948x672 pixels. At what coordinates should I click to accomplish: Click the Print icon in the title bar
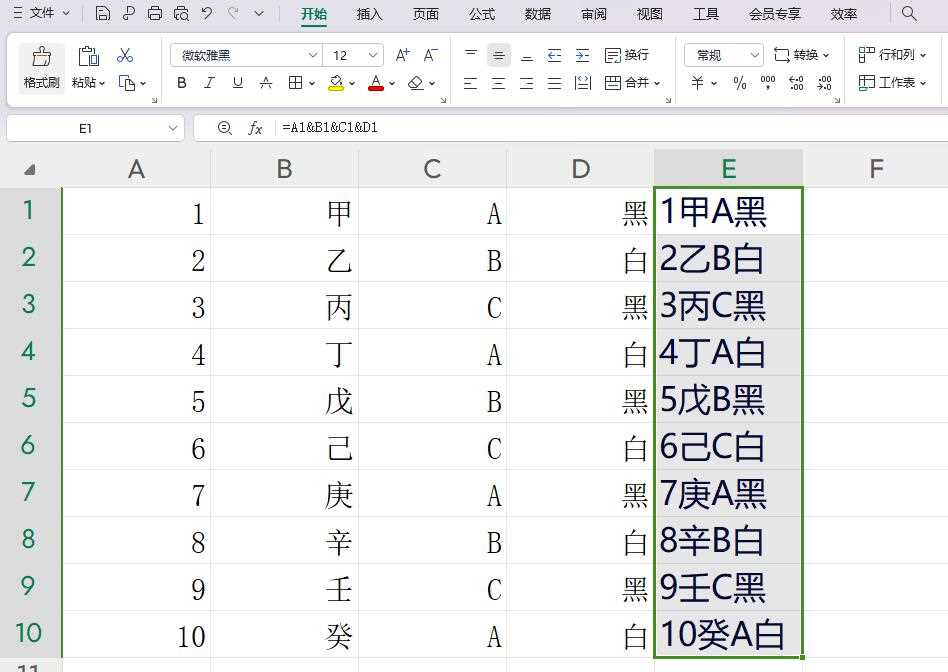154,14
